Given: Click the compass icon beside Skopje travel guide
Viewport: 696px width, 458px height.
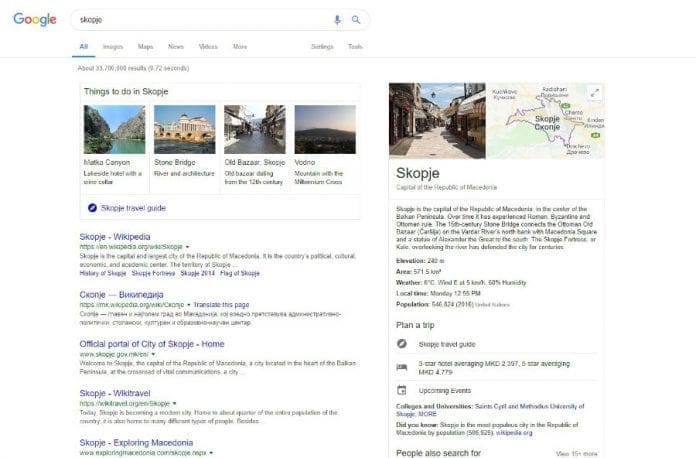Looking at the screenshot, I should 92,207.
